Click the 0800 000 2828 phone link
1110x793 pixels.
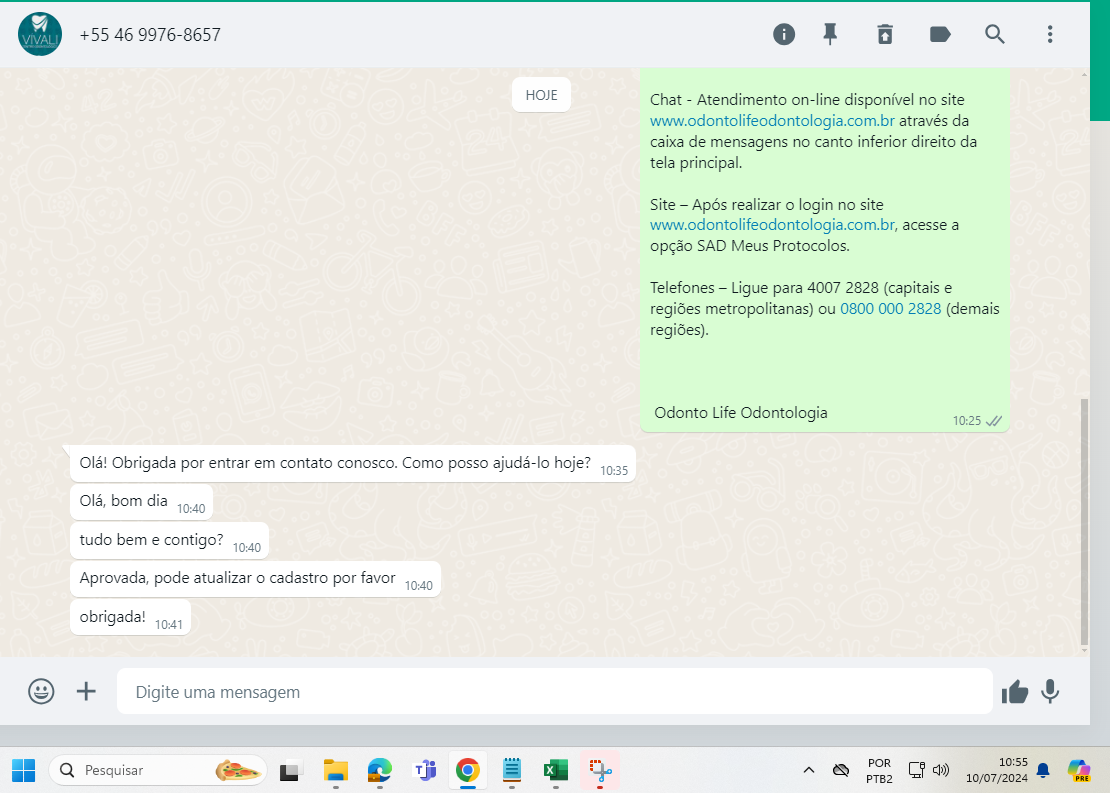click(891, 309)
